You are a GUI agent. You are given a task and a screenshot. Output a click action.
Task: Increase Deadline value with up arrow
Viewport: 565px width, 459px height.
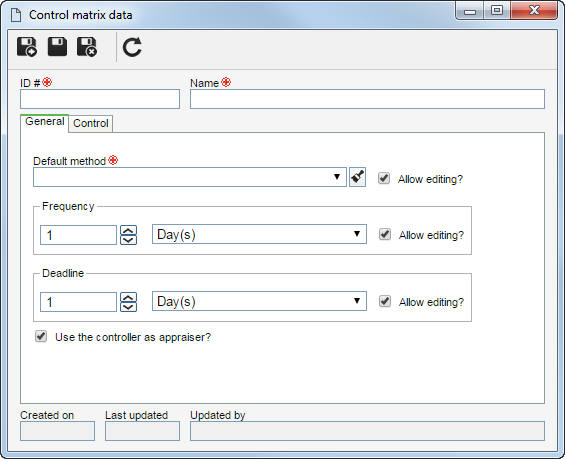(129, 297)
